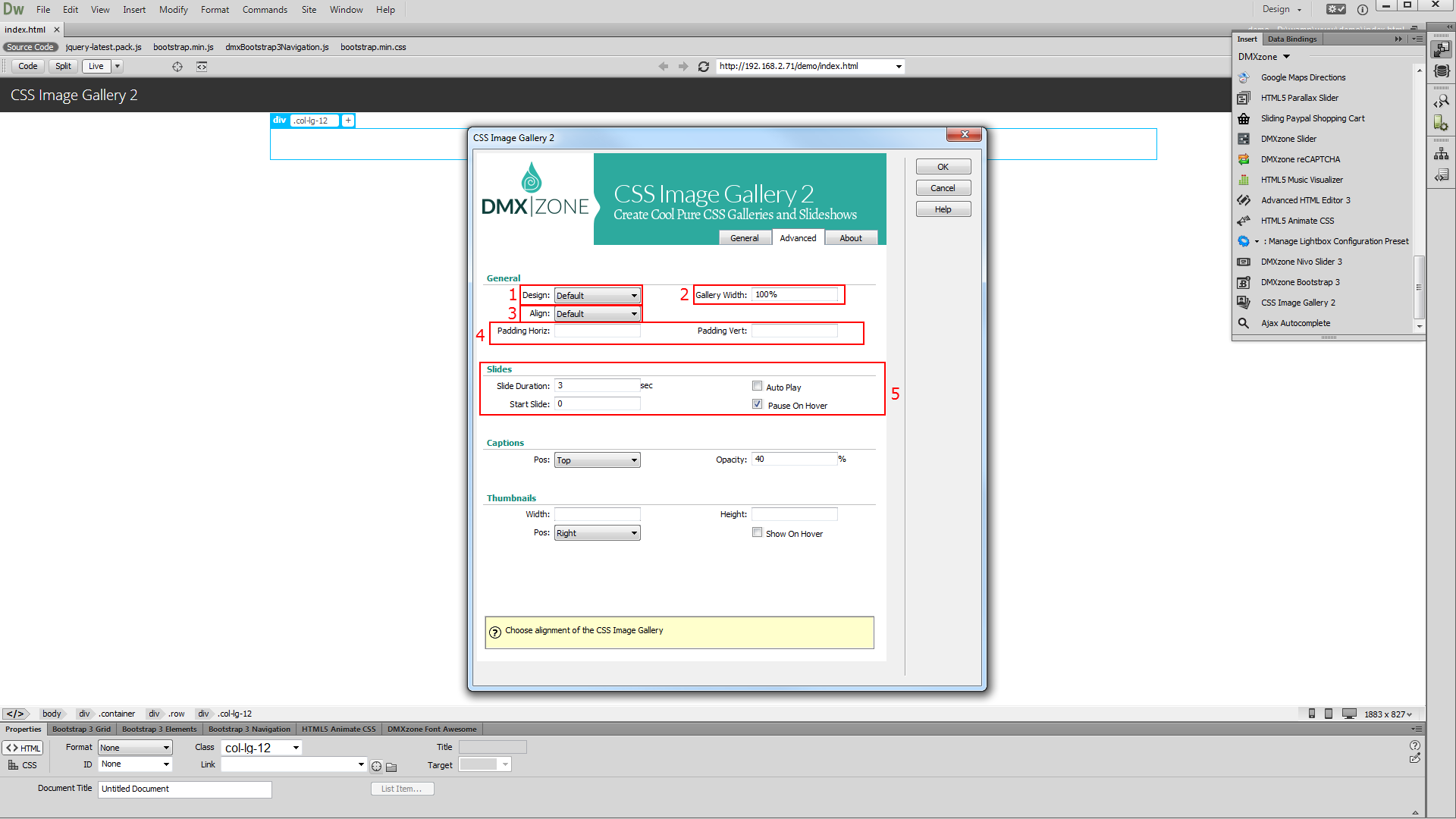
Task: Click the live code toggle icon
Action: [x=202, y=67]
